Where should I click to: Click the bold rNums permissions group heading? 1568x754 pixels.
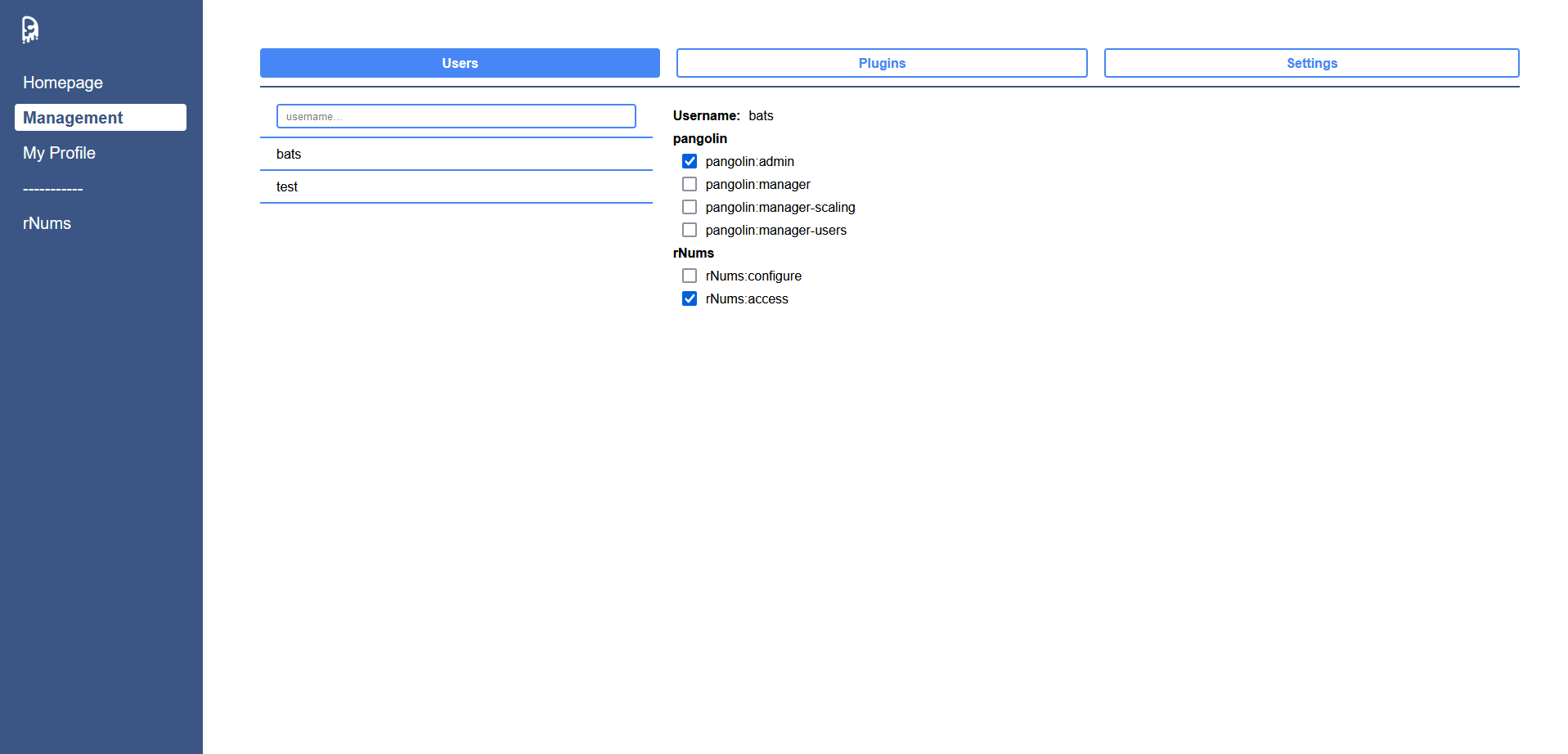[x=694, y=253]
